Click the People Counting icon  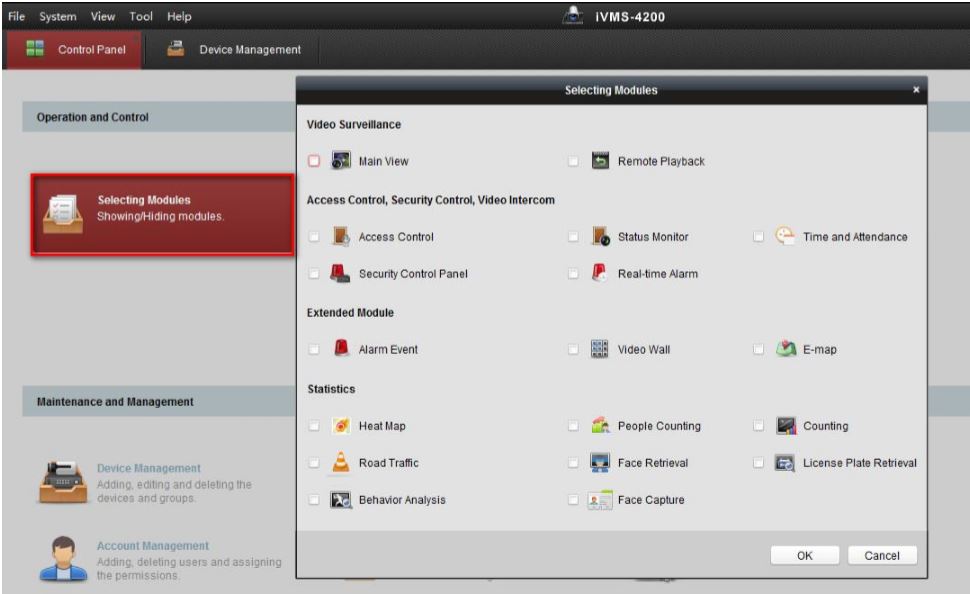[600, 424]
